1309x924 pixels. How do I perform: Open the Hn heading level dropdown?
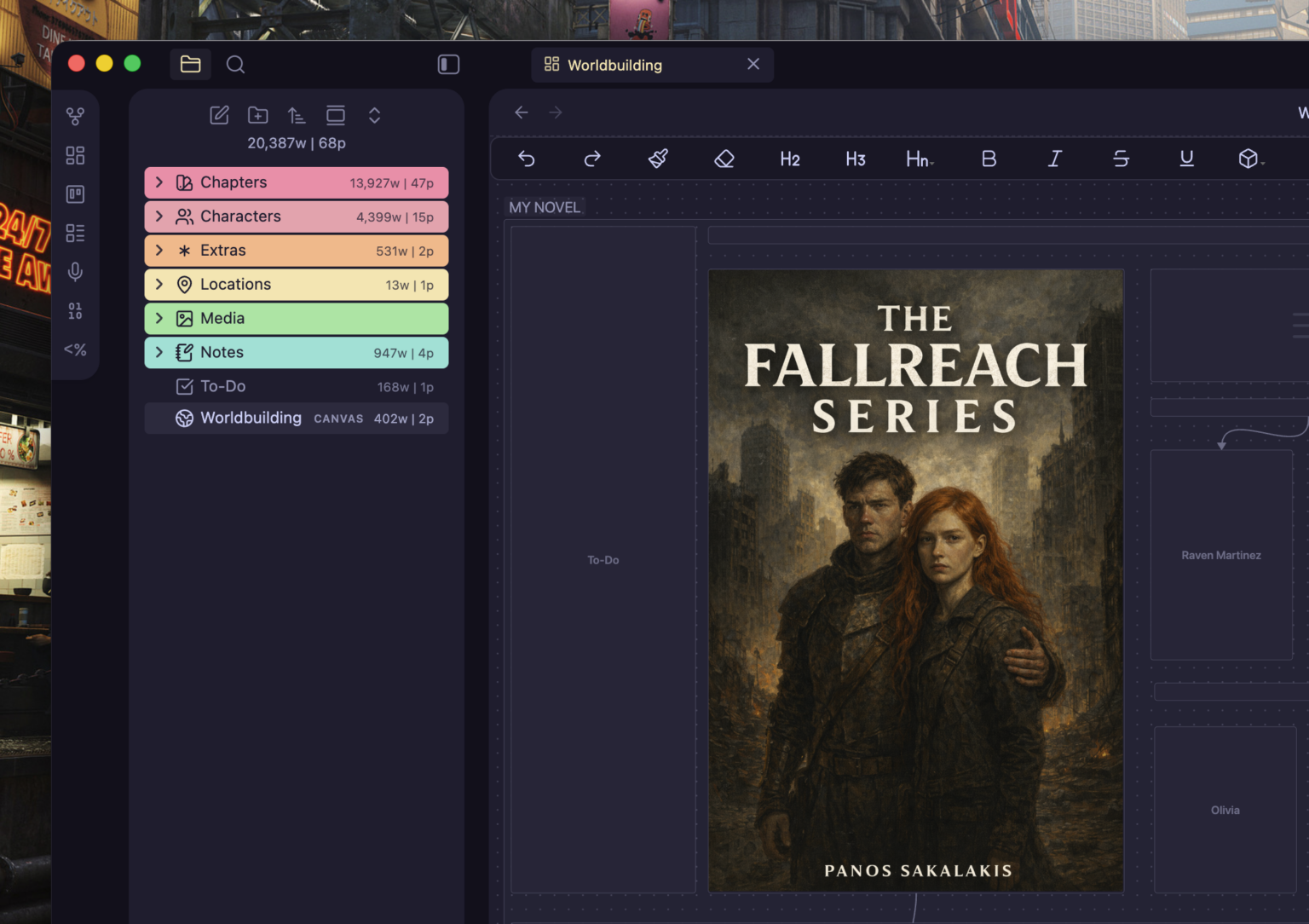point(919,159)
